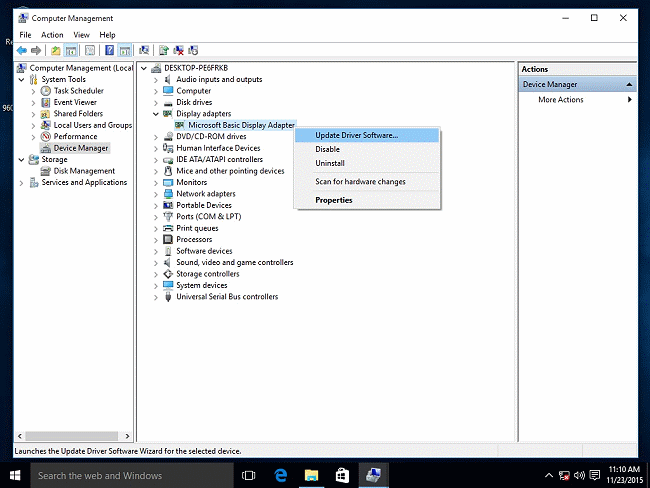Viewport: 650px width, 488px height.
Task: Select Disable in the context menu
Action: (327, 149)
